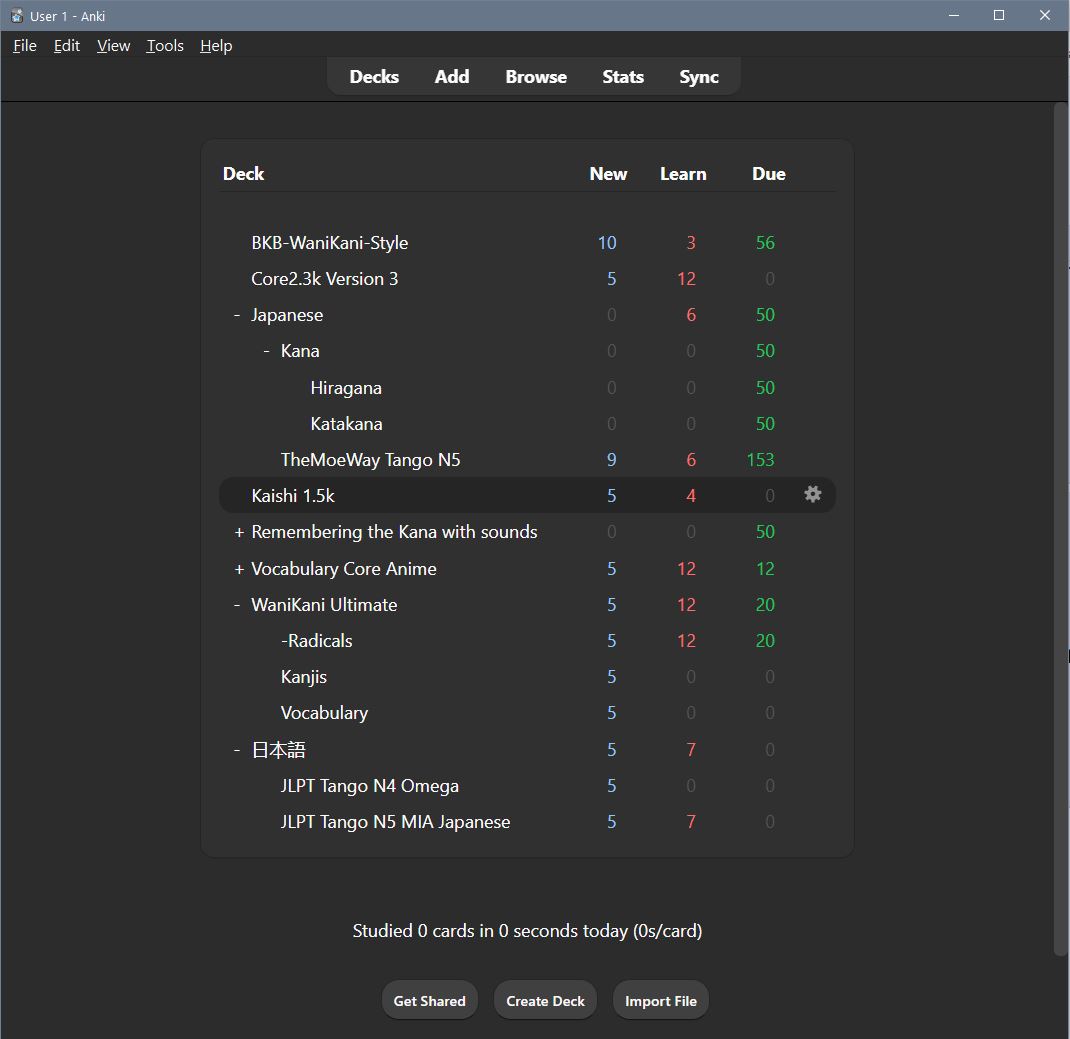Open the View menu
This screenshot has height=1039, width=1070.
pyautogui.click(x=113, y=46)
